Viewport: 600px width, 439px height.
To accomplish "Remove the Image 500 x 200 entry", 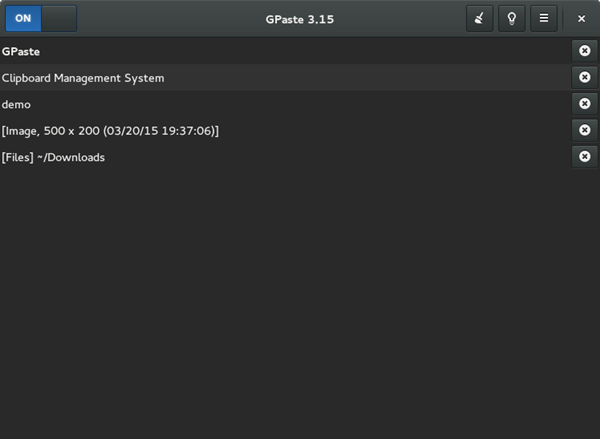I will tap(585, 130).
